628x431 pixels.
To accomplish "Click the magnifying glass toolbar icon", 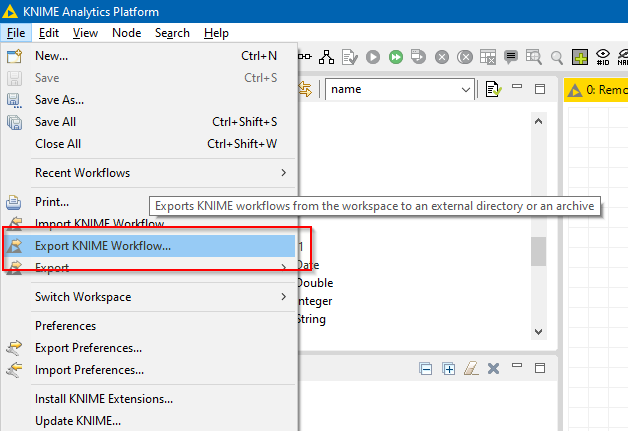I will tap(557, 57).
